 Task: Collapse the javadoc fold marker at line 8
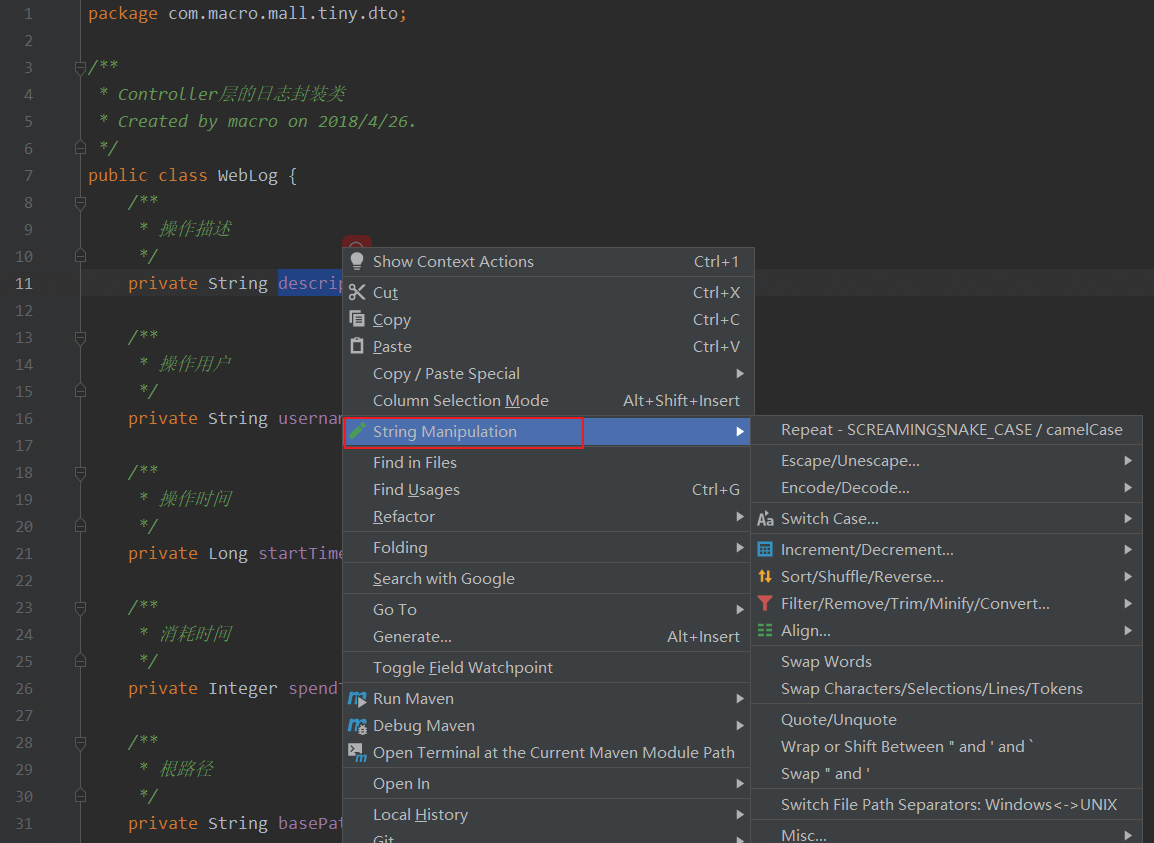coord(80,202)
